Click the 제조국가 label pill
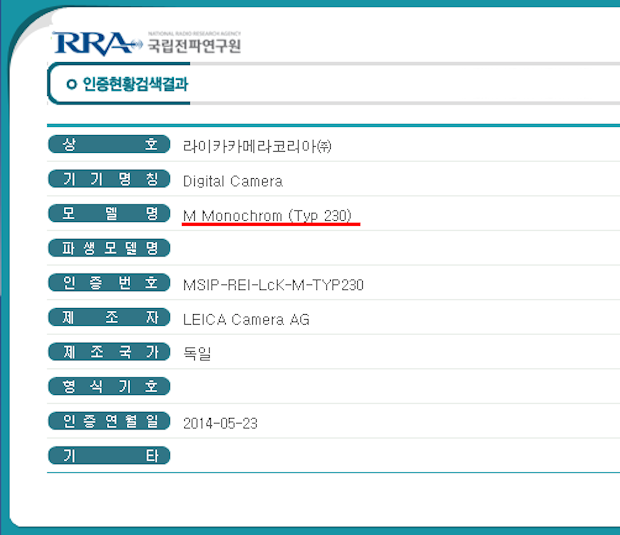Screen dimensions: 620x535 pos(109,352)
